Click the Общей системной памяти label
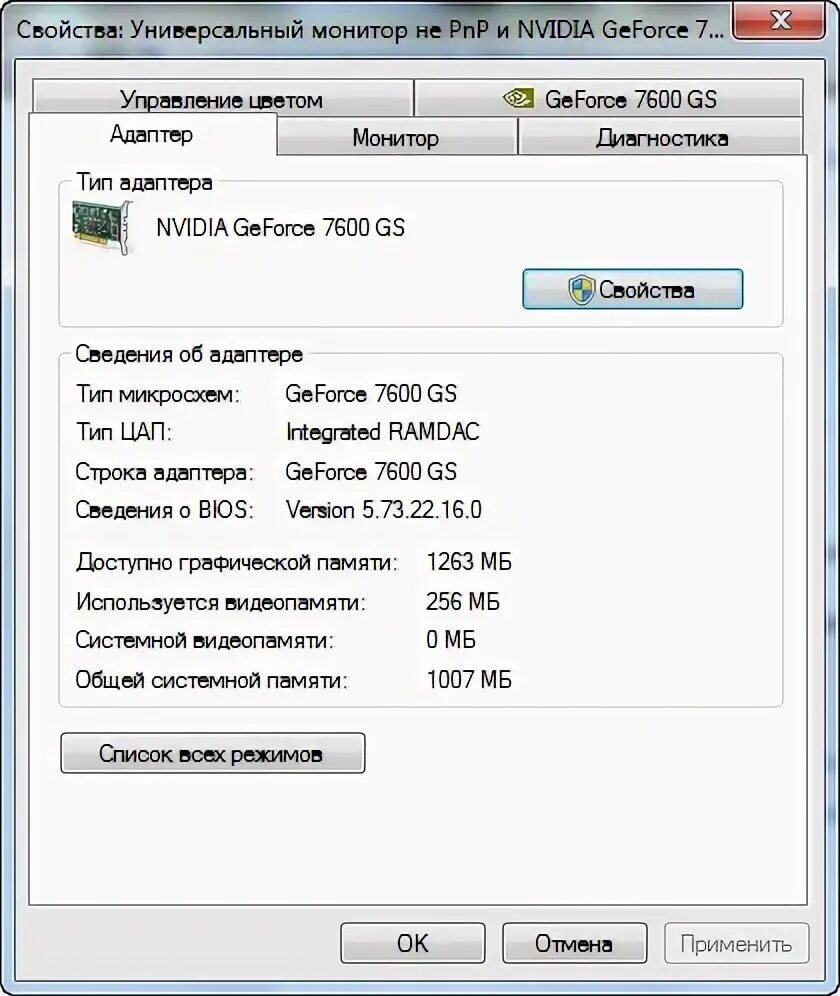Viewport: 840px width, 996px height. tap(212, 680)
